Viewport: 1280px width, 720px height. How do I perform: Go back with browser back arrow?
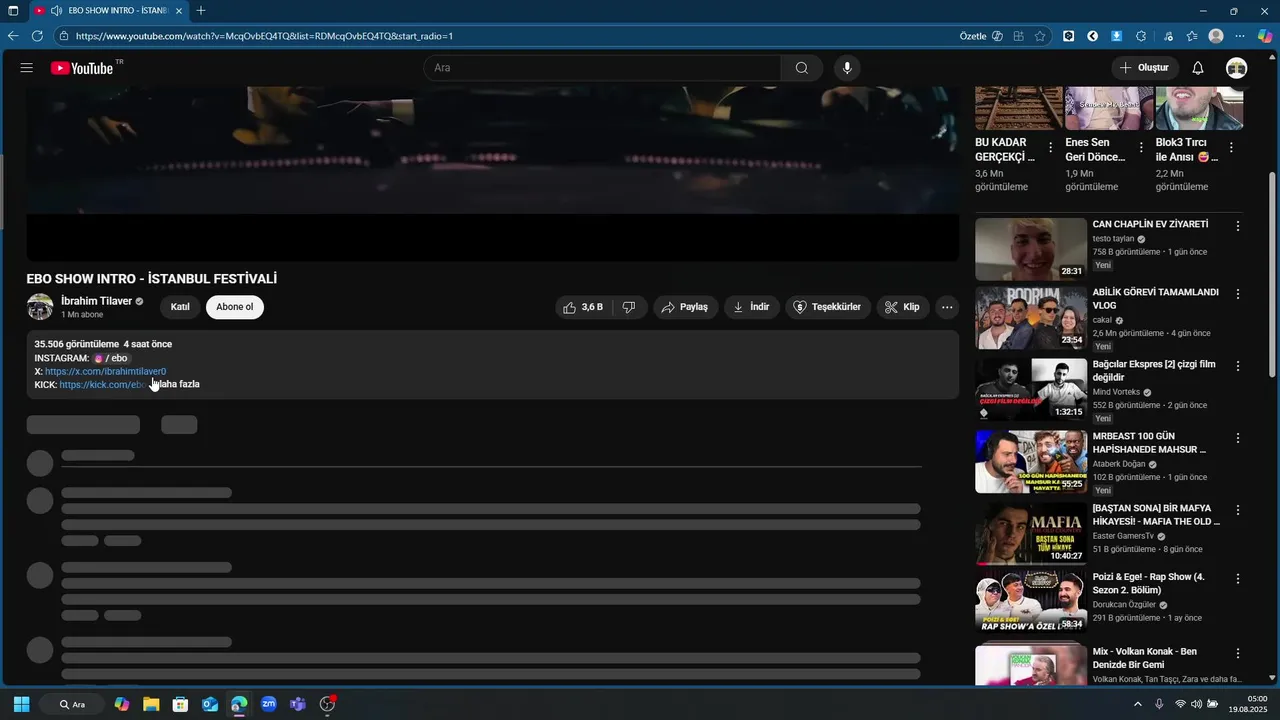(x=13, y=36)
